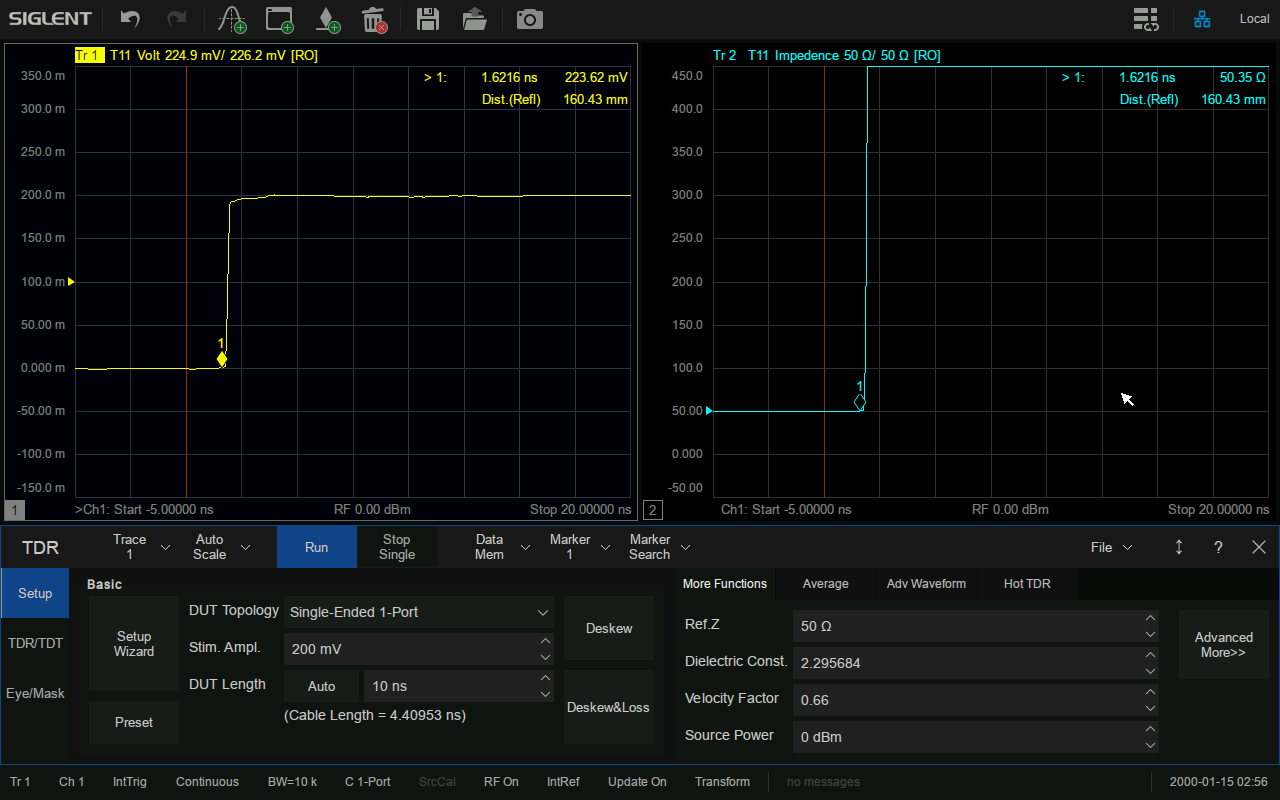Click the Velocity Factor input field
This screenshot has width=1280, height=800.
click(x=967, y=700)
